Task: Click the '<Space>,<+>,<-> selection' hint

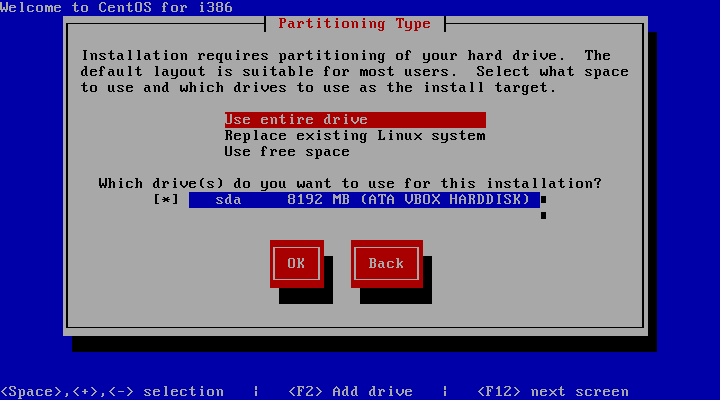Action: [112, 392]
